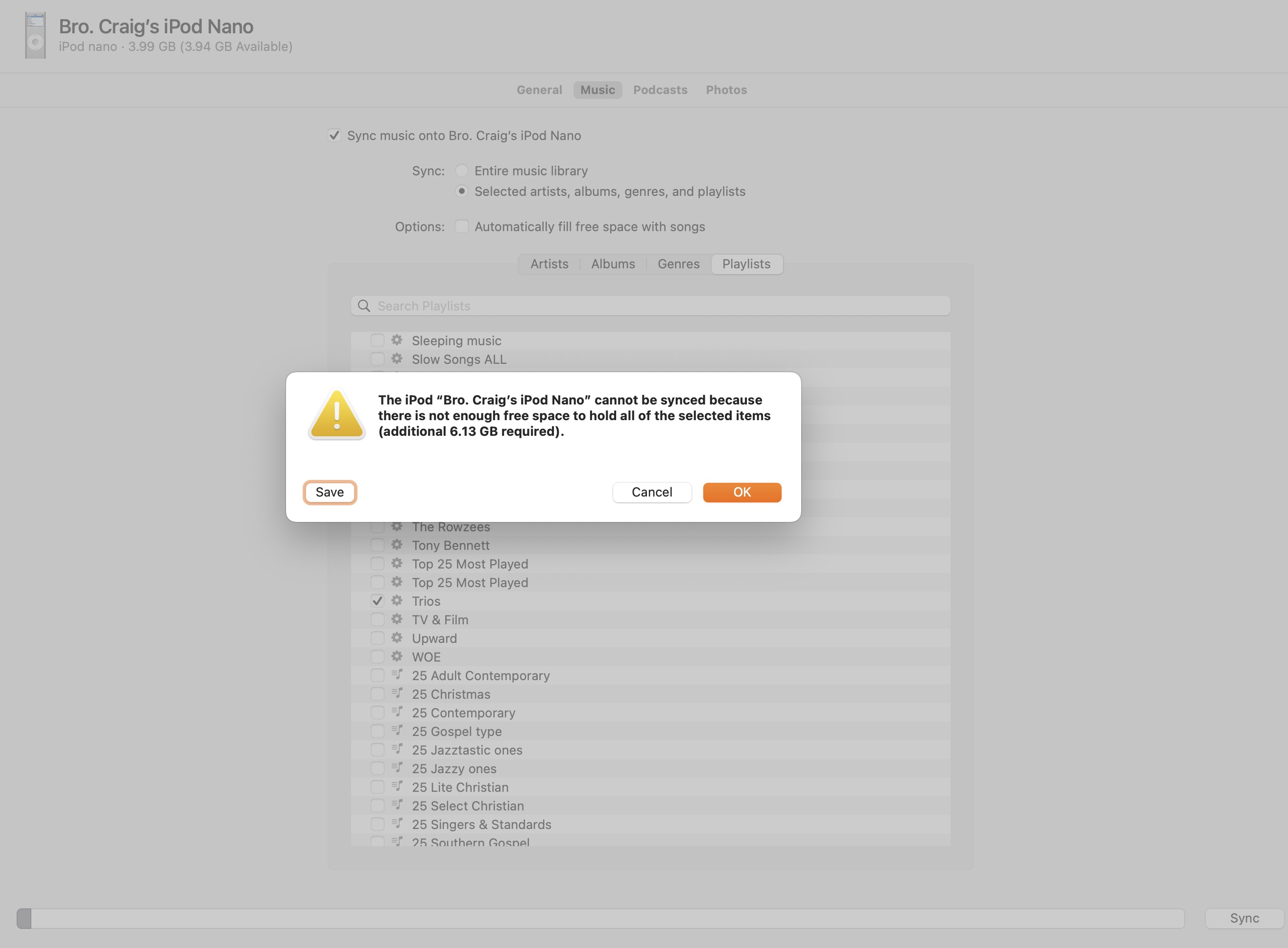The image size is (1288, 948).
Task: Toggle Sync music onto iPod Nano checkbox
Action: click(334, 136)
